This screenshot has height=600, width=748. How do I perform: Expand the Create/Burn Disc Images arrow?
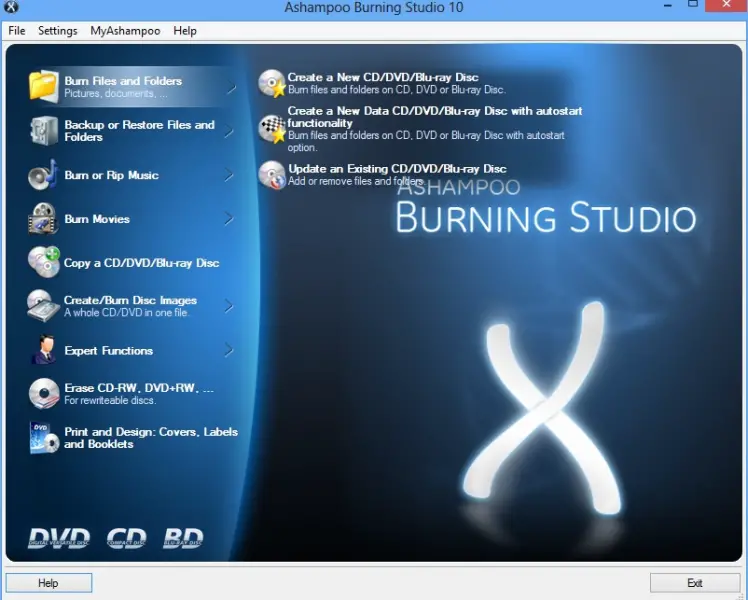tap(229, 306)
